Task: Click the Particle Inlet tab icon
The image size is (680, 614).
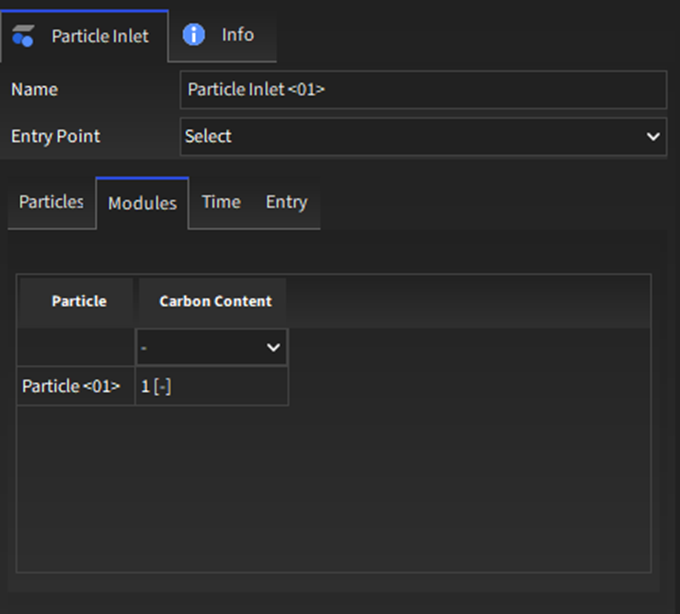Action: pos(23,36)
